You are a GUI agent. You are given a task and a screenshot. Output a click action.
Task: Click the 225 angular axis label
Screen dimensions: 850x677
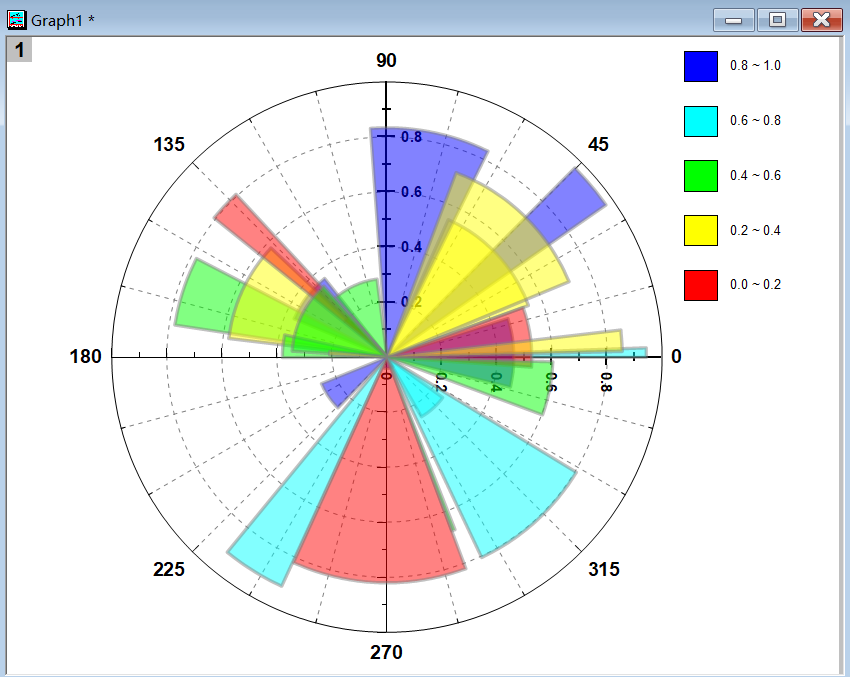169,569
